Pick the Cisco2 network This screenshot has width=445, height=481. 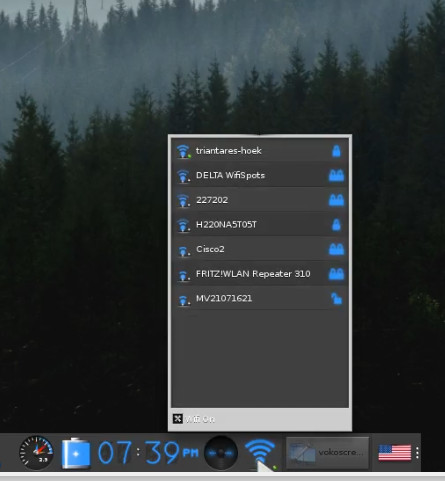tap(260, 249)
